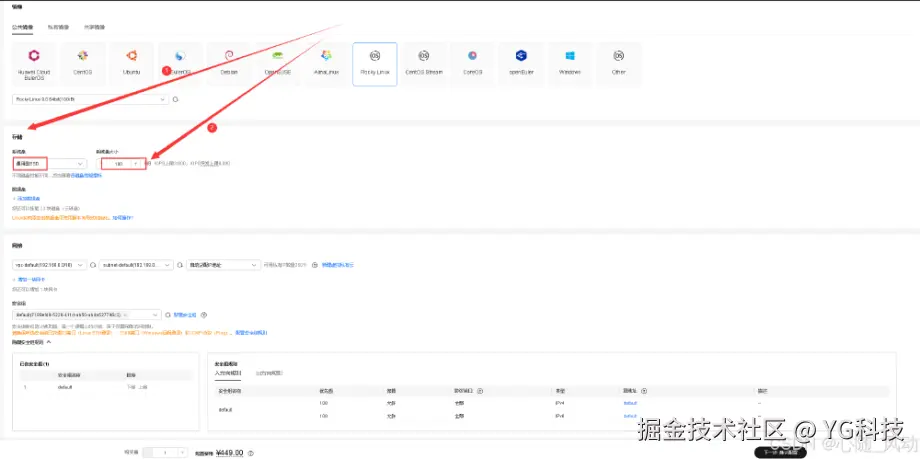Pick the Ubuntu image icon

(x=131, y=56)
